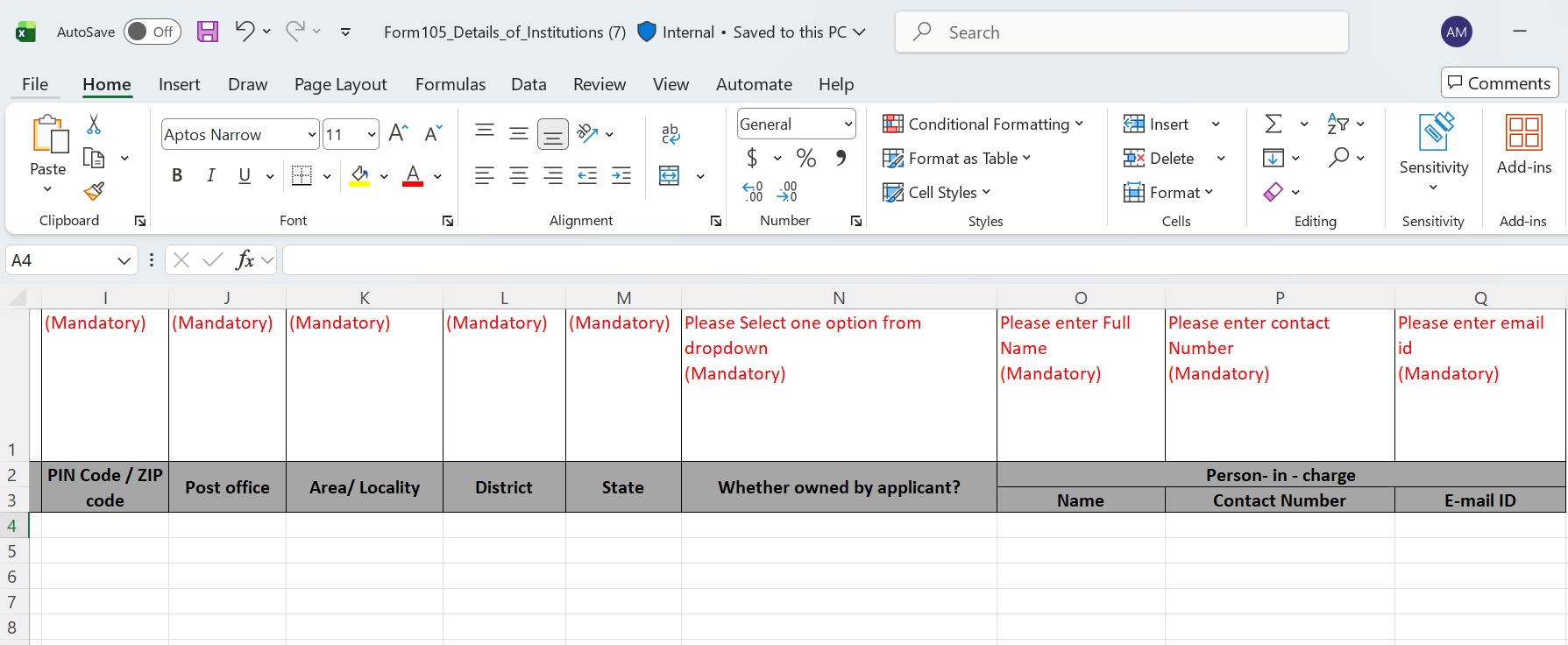Decrease cell indent
This screenshot has height=645, width=1568.
tap(587, 175)
